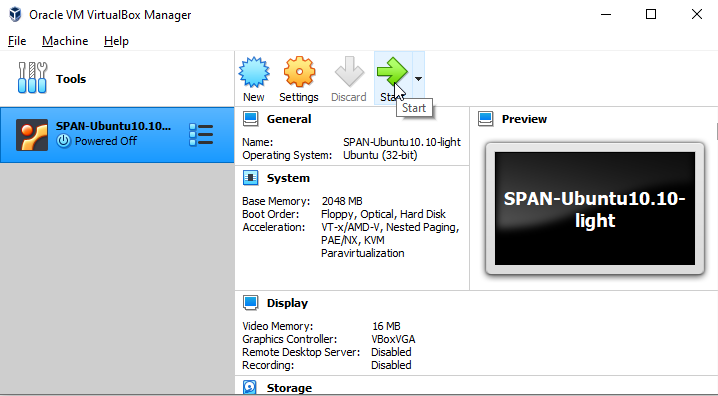Open the VM list menu icon beside SPAN-Ubuntu10.10
The image size is (718, 396).
[201, 135]
